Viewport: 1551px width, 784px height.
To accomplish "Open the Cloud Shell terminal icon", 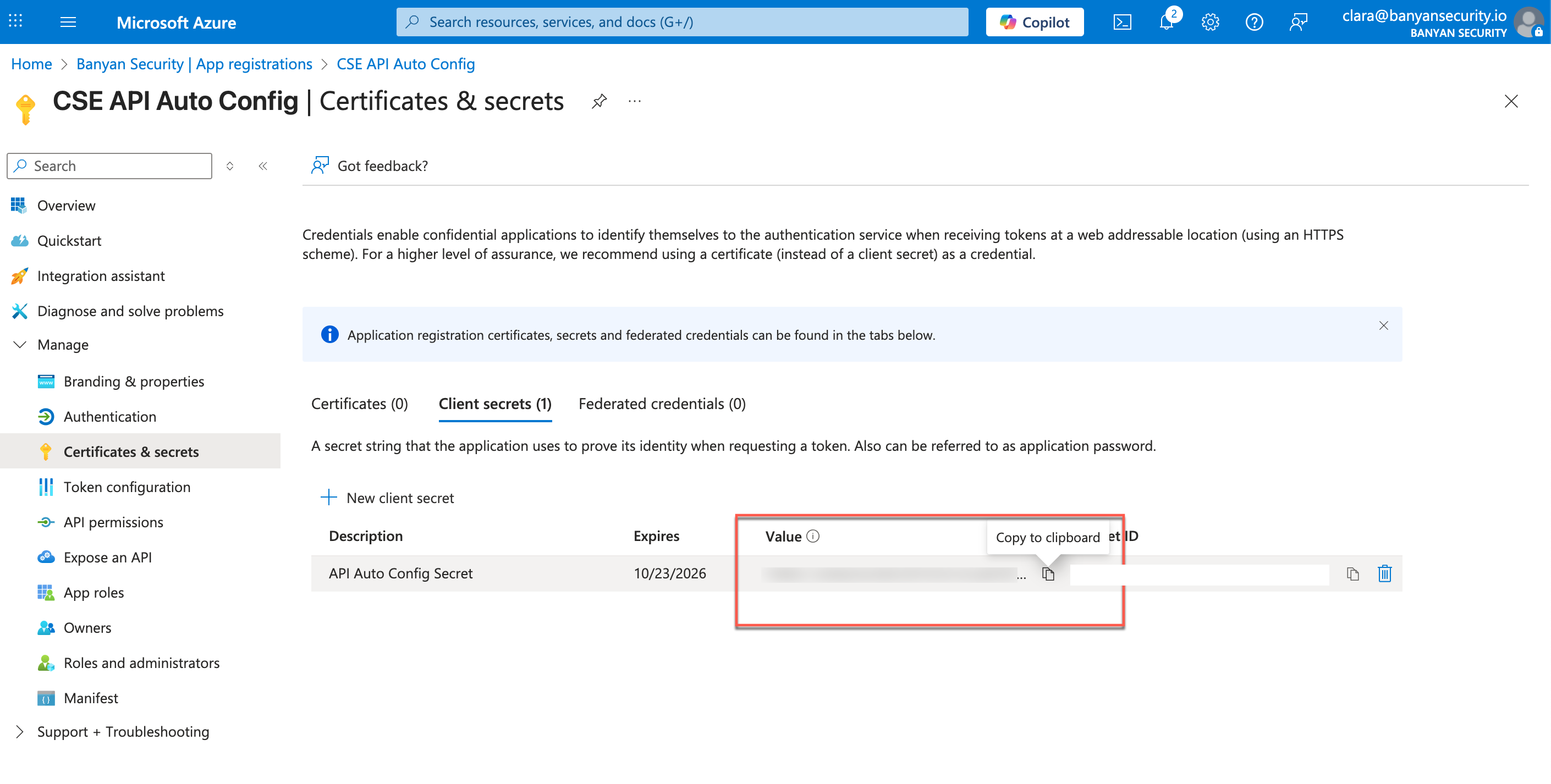I will click(1121, 22).
